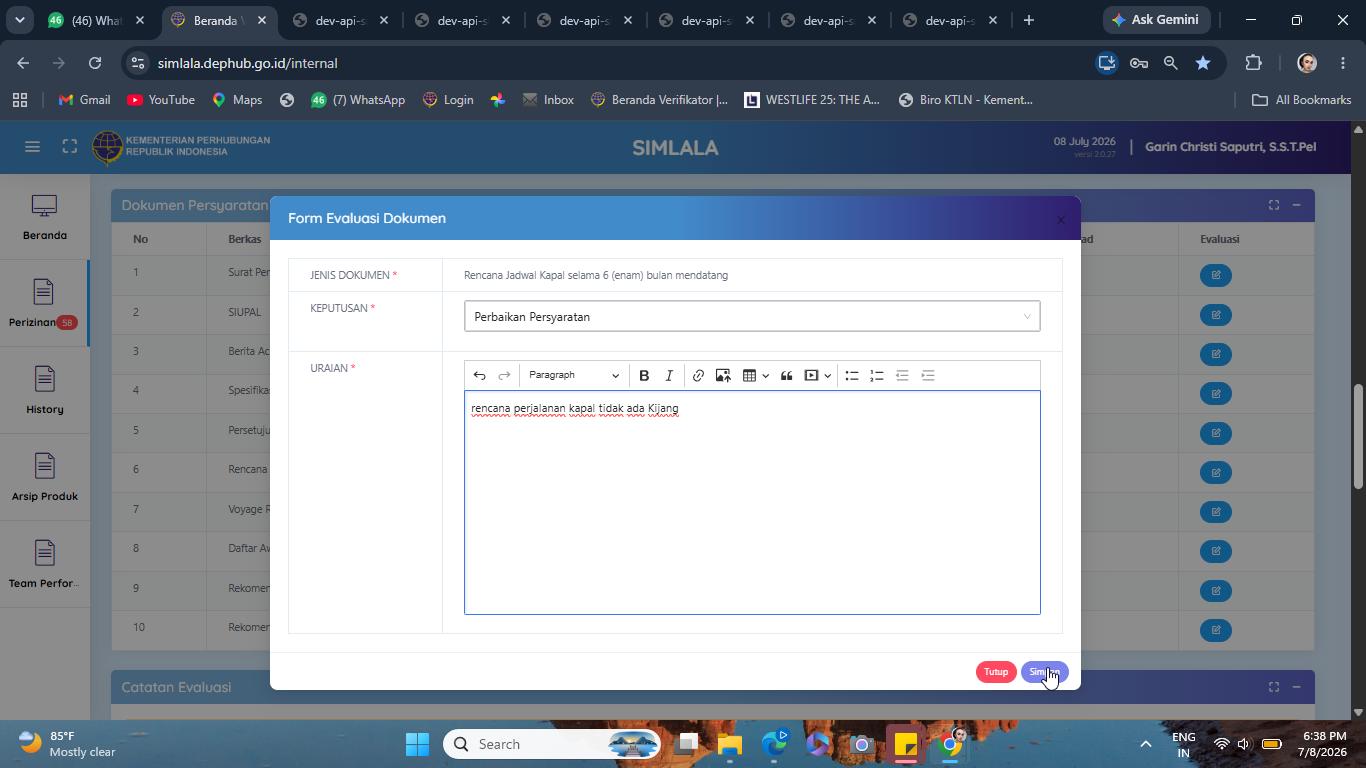
Task: Redo edit in Uraian editor
Action: click(505, 376)
